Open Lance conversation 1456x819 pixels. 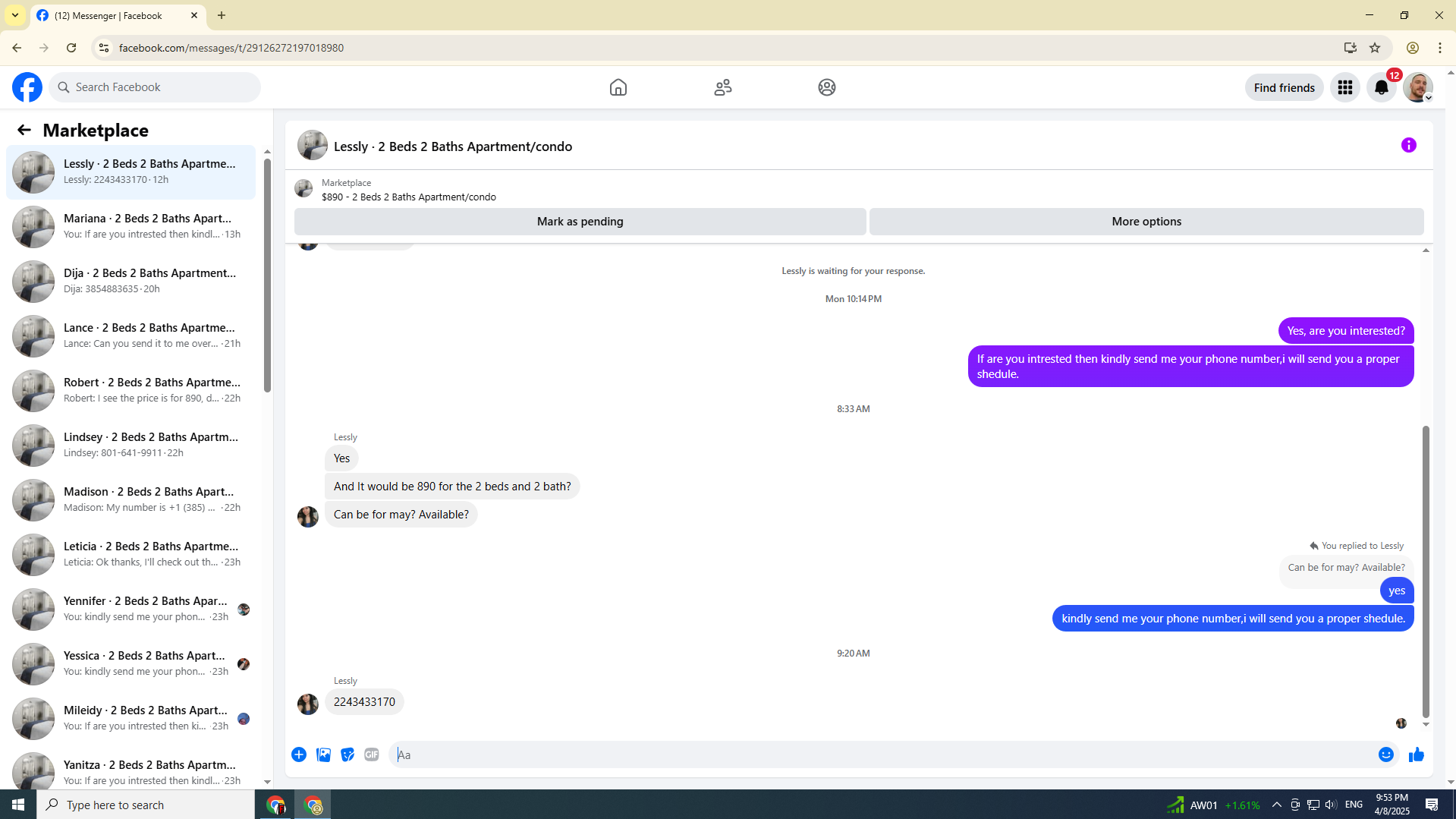tap(131, 336)
